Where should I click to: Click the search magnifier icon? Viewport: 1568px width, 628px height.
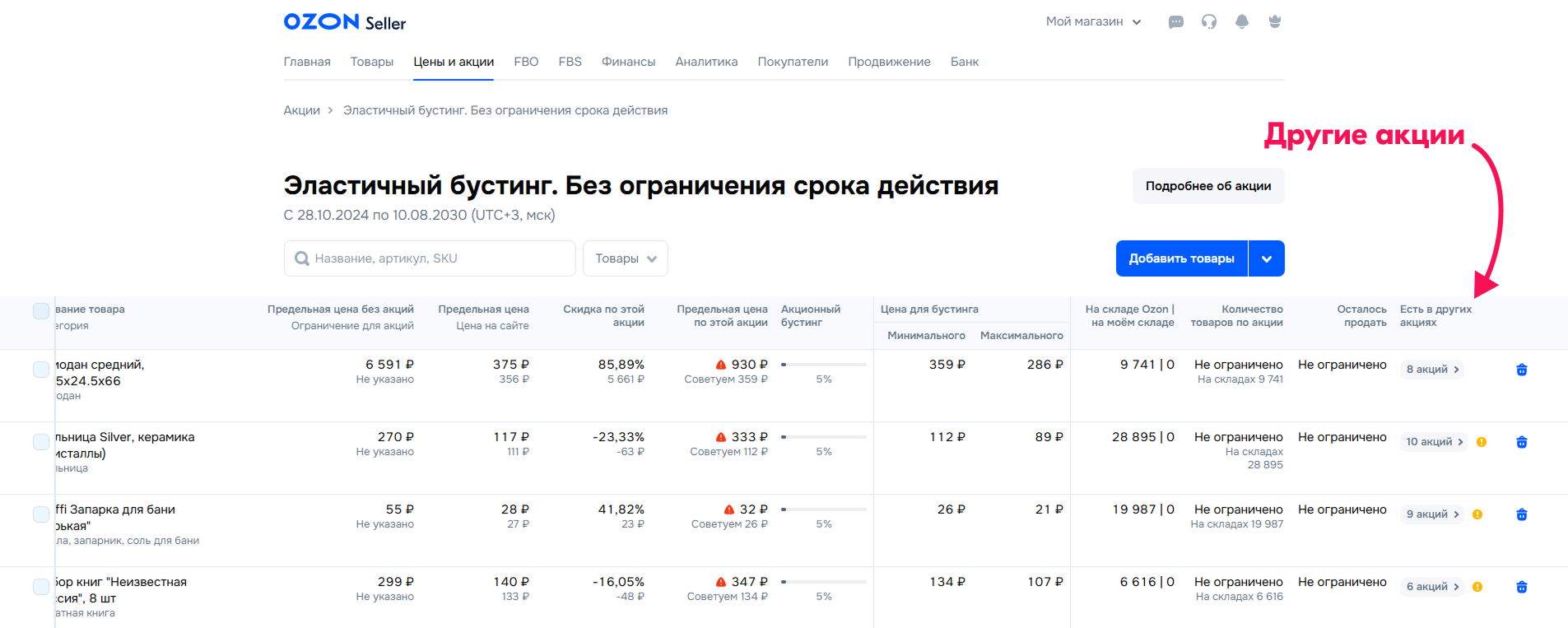302,258
